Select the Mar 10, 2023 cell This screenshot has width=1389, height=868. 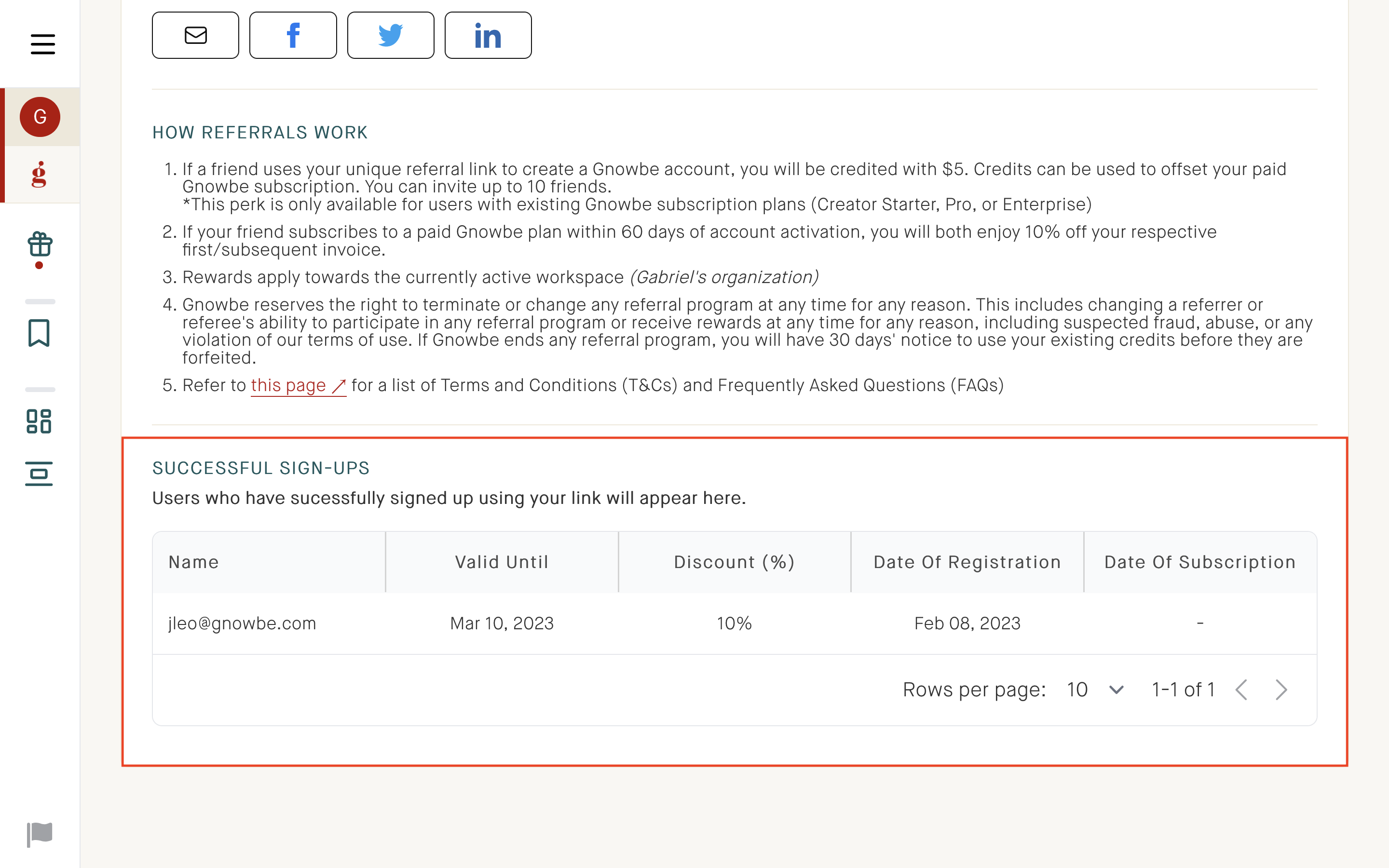(502, 624)
